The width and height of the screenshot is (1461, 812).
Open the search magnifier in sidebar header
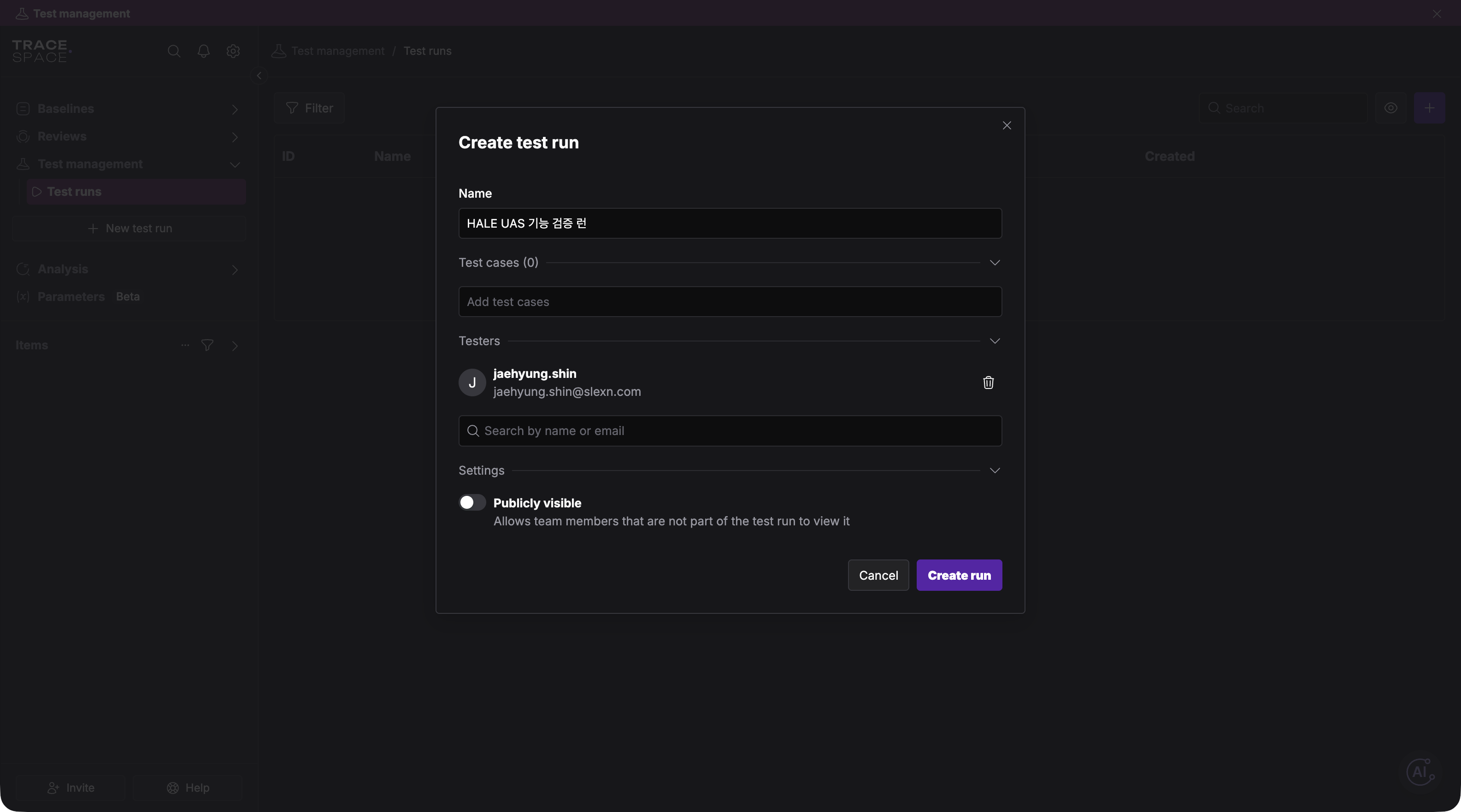point(174,51)
